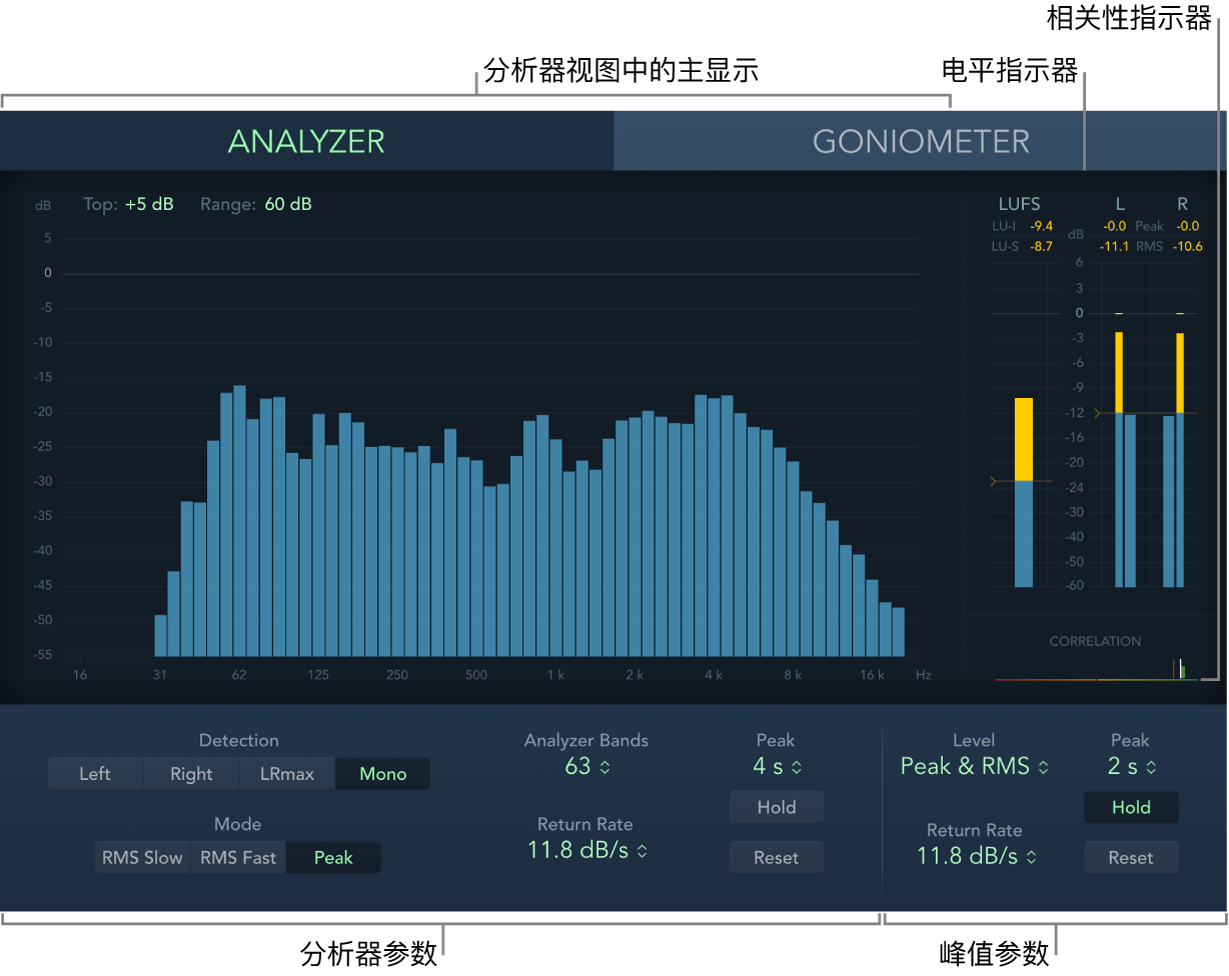Open the level meter Return Rate selector
Viewport: 1229px width, 976px height.
click(974, 855)
